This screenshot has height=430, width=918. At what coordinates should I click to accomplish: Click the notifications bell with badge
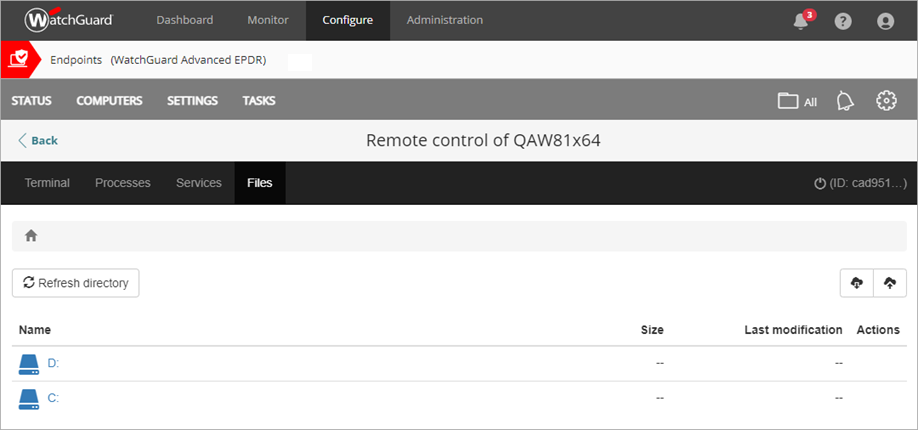coord(801,21)
